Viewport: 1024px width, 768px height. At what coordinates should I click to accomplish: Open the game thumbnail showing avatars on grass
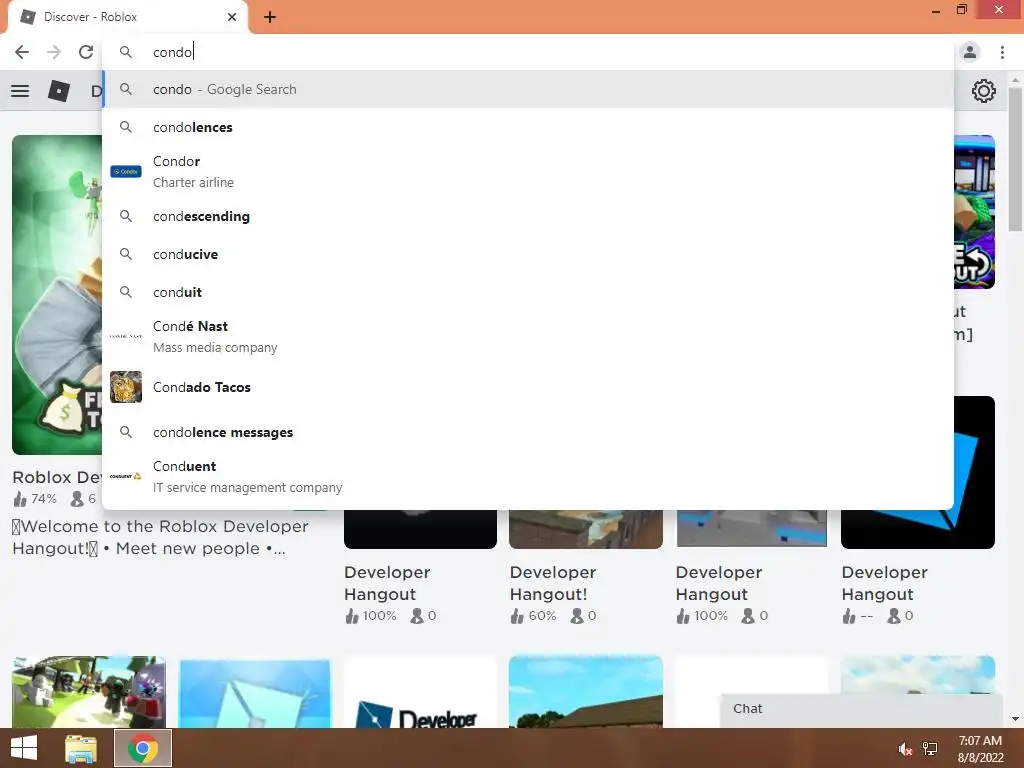(89, 692)
